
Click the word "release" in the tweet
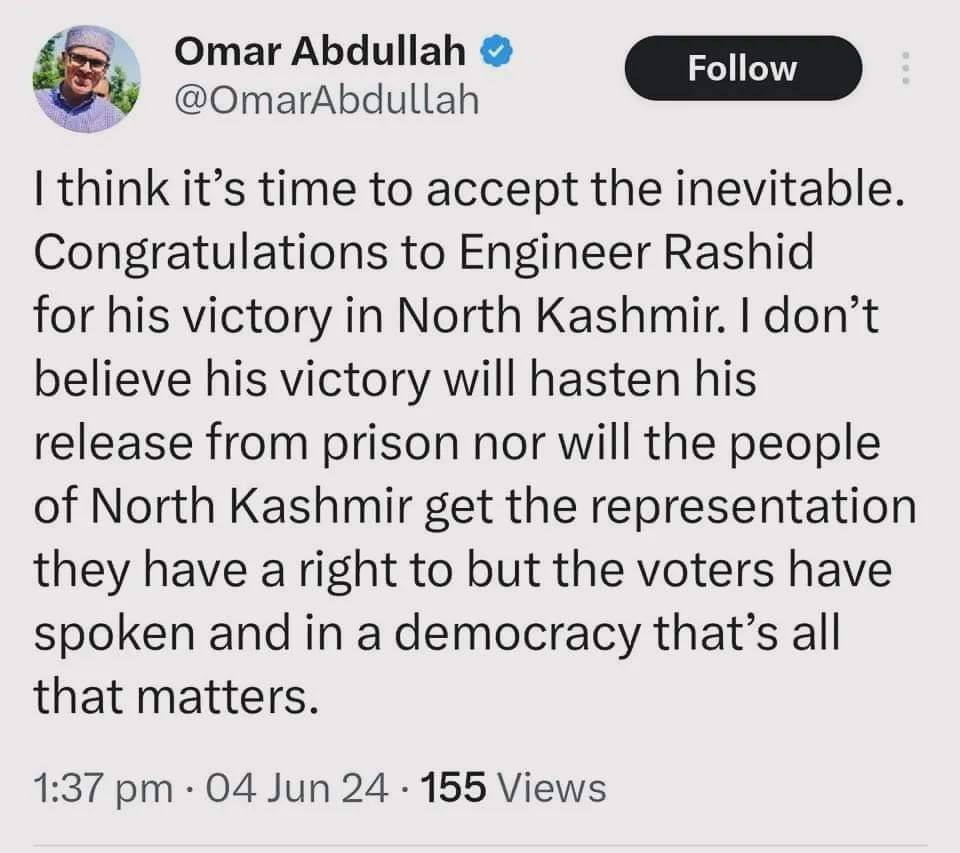(110, 444)
